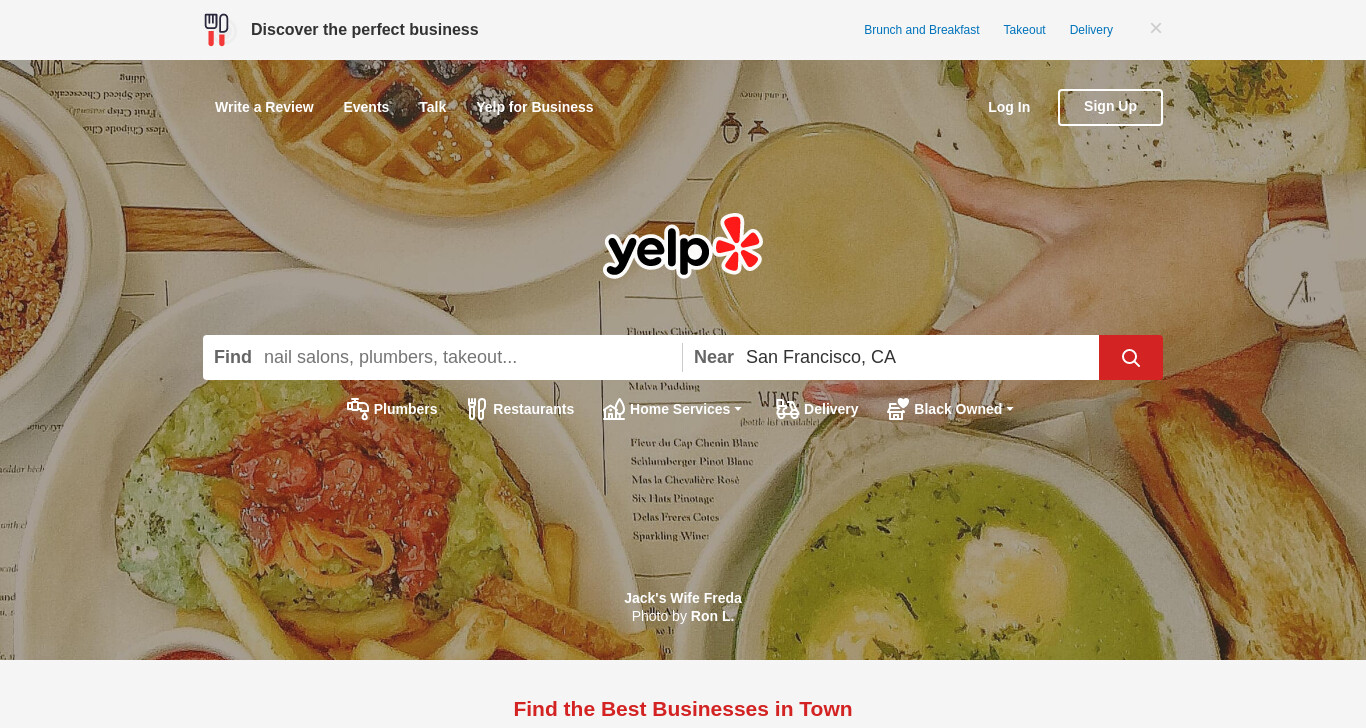Expand the Black Owned dropdown arrow
1366x728 pixels.
[1010, 410]
